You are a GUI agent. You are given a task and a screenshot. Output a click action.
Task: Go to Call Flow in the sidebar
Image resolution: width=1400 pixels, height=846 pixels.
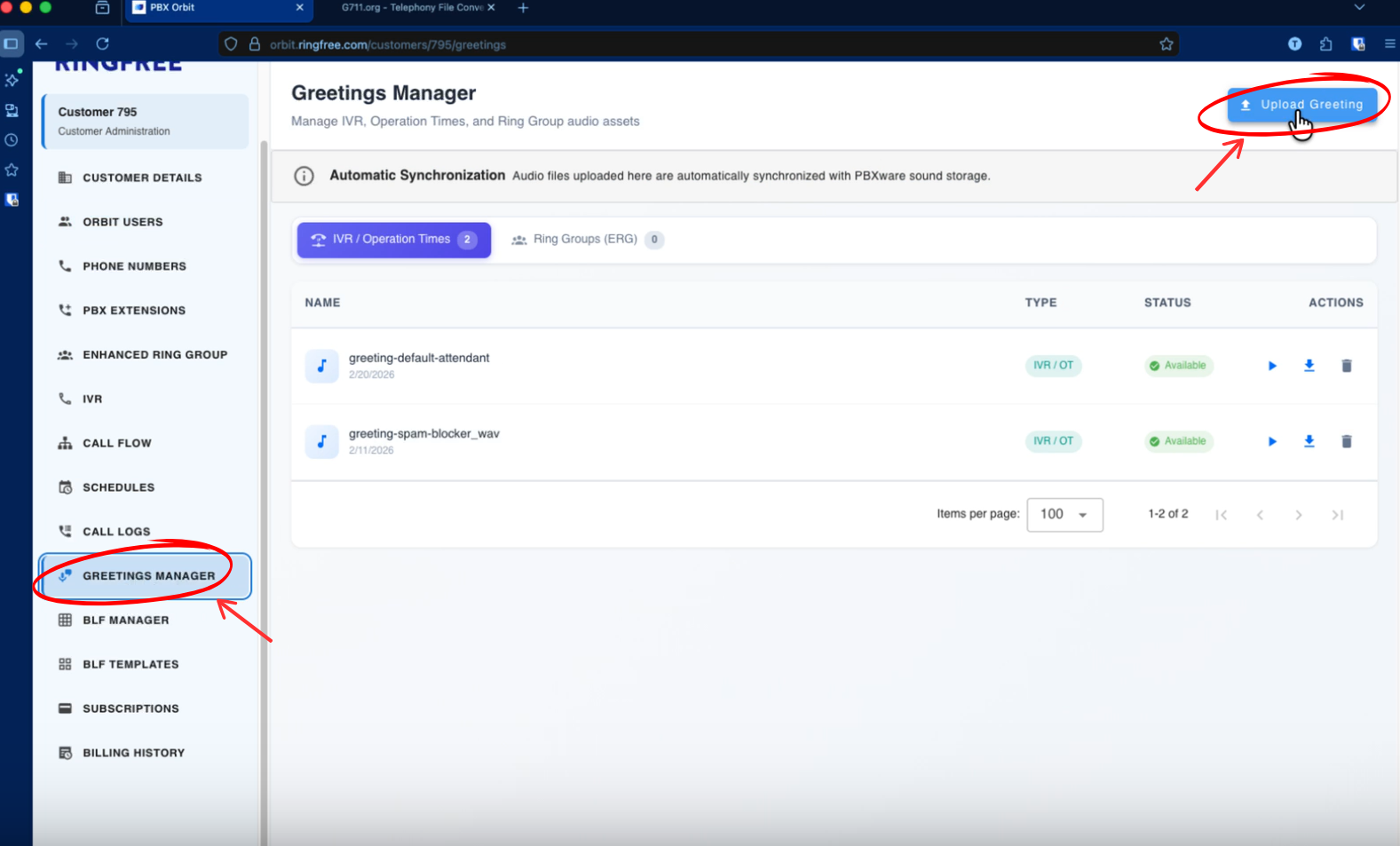click(x=116, y=443)
